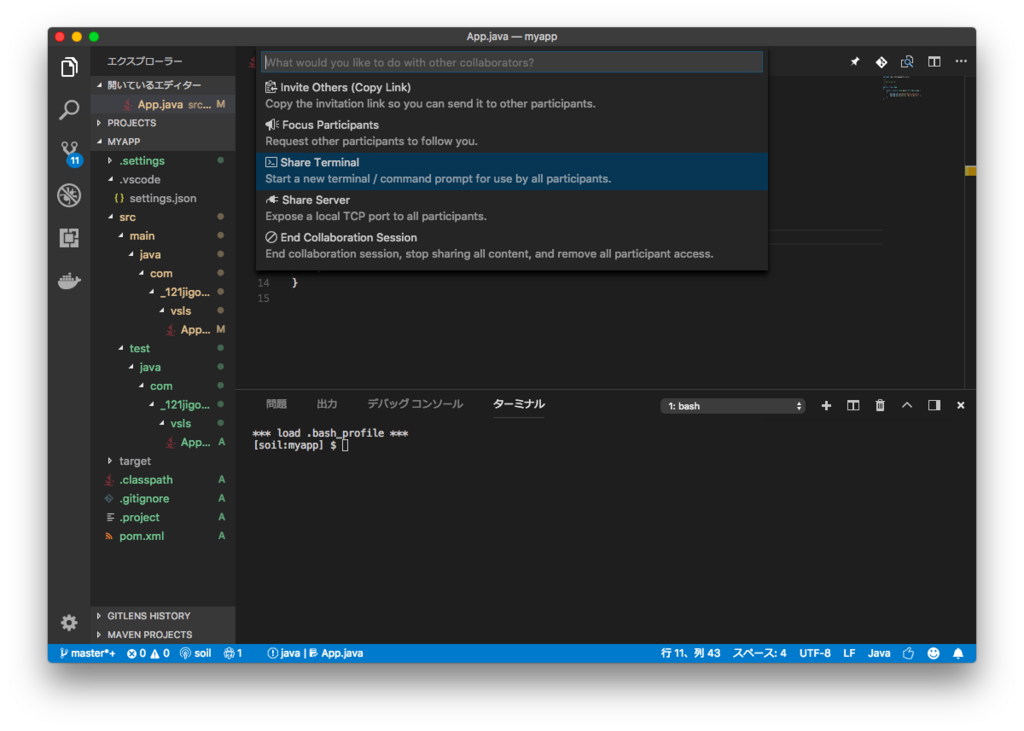
Task: Open .classpath file
Action: point(163,480)
